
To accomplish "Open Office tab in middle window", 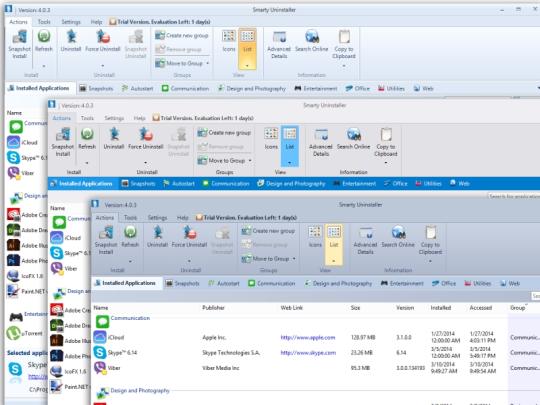I will pos(395,184).
